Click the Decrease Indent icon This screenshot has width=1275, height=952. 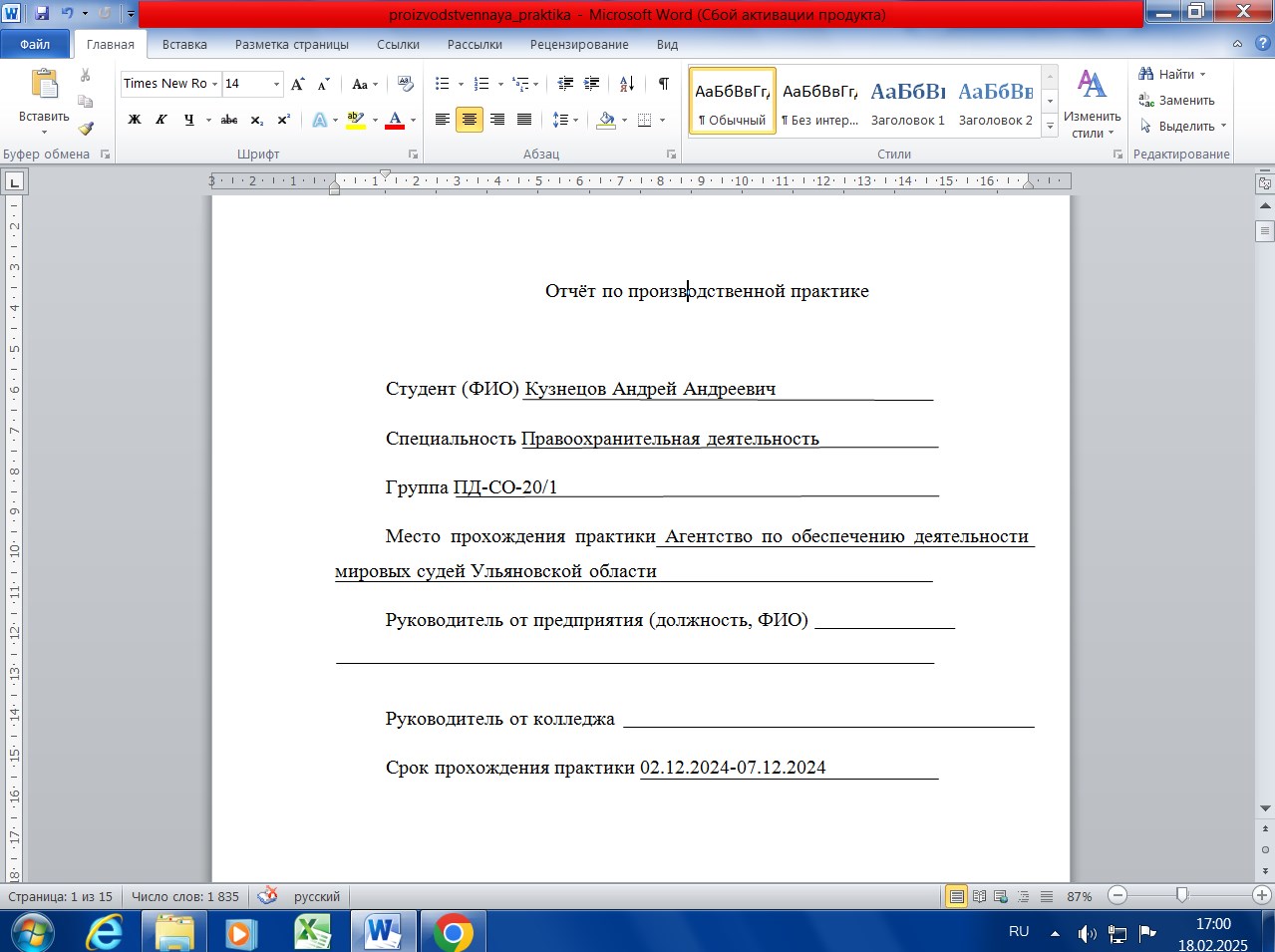565,84
